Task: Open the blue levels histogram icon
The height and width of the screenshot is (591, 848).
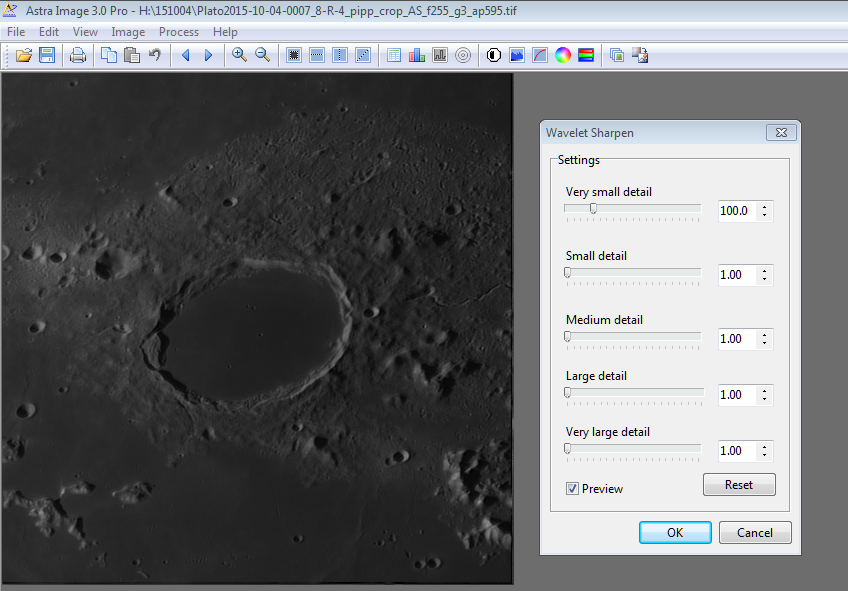Action: click(517, 55)
